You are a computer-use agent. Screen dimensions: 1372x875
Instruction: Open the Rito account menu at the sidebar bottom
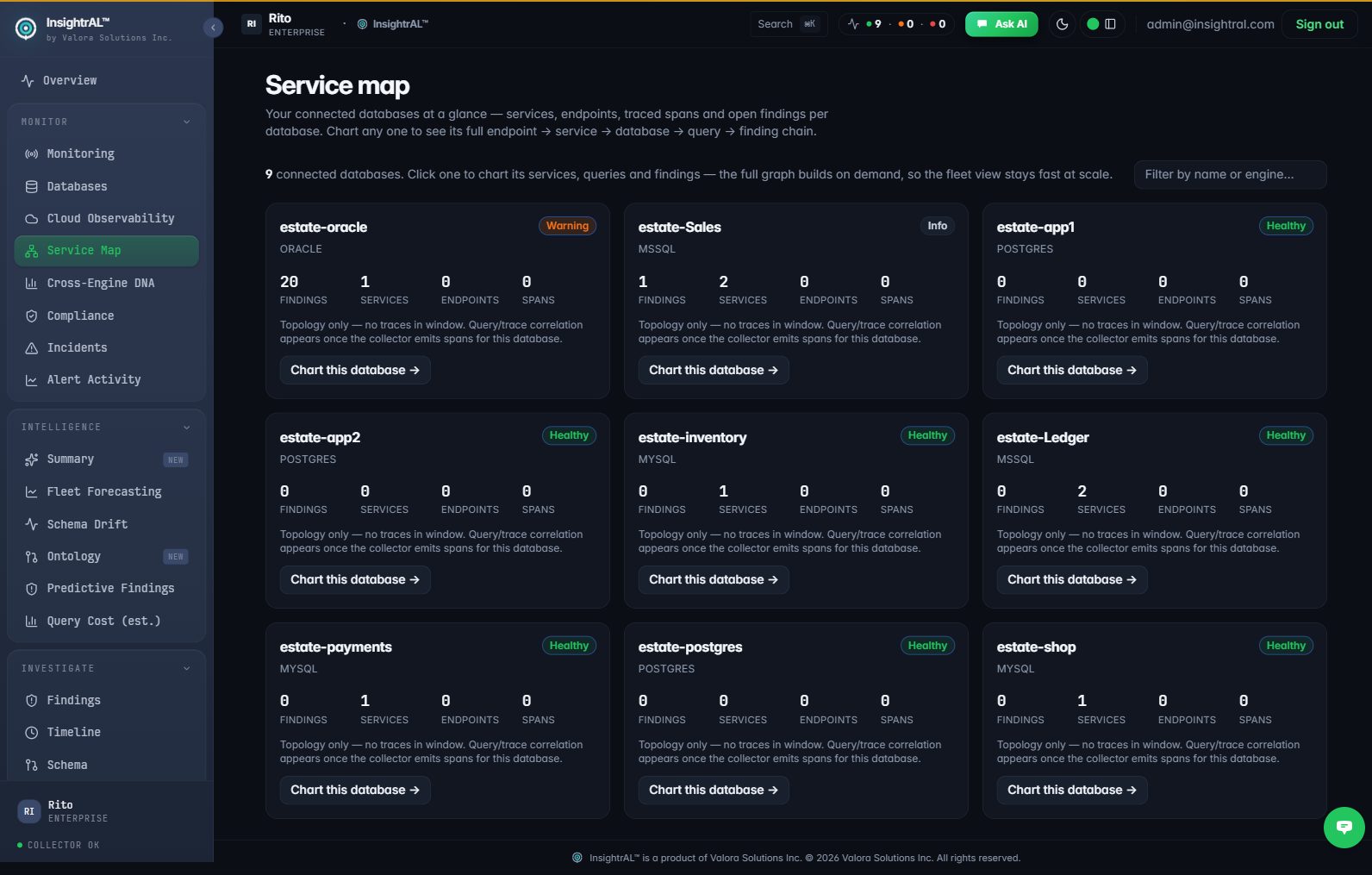pos(107,811)
